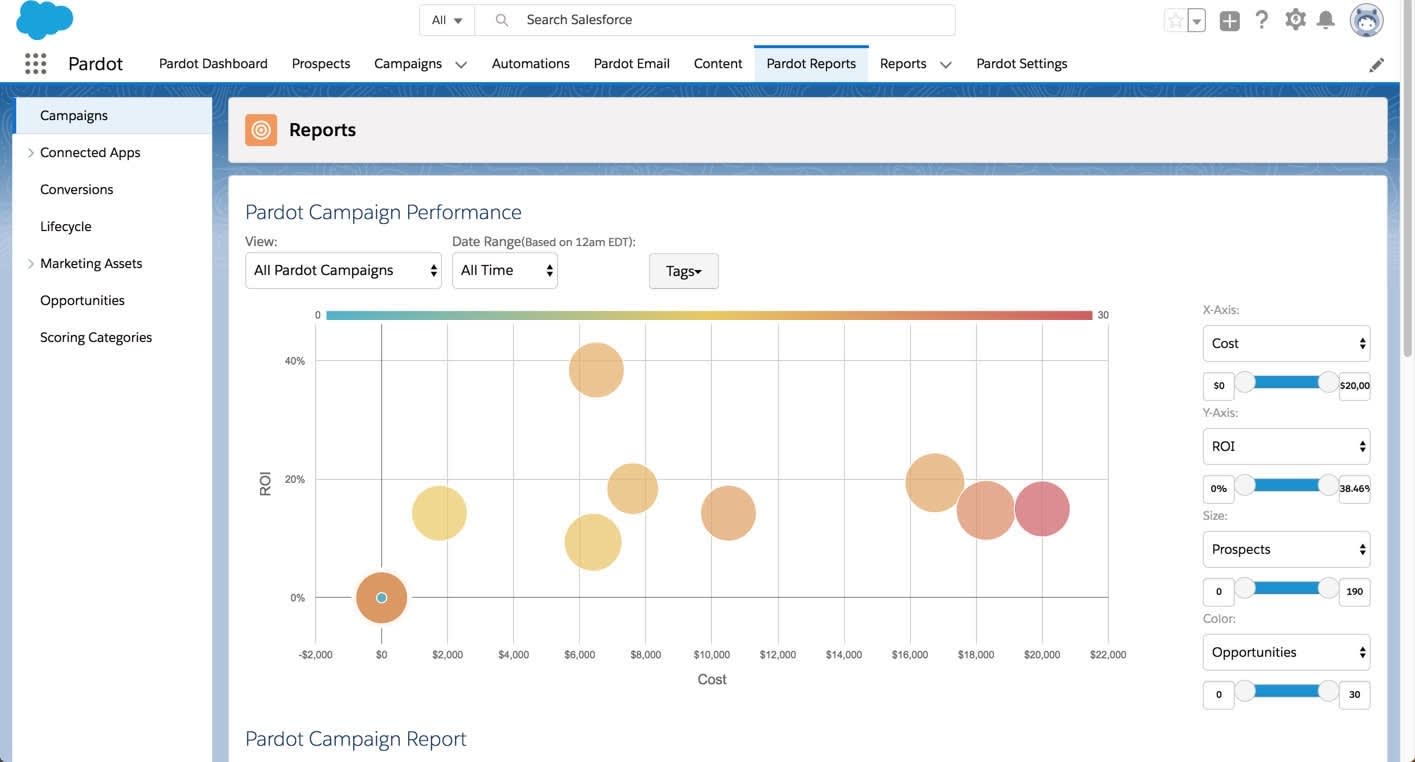The width and height of the screenshot is (1415, 762).
Task: Open the All Time date range dropdown
Action: (505, 270)
